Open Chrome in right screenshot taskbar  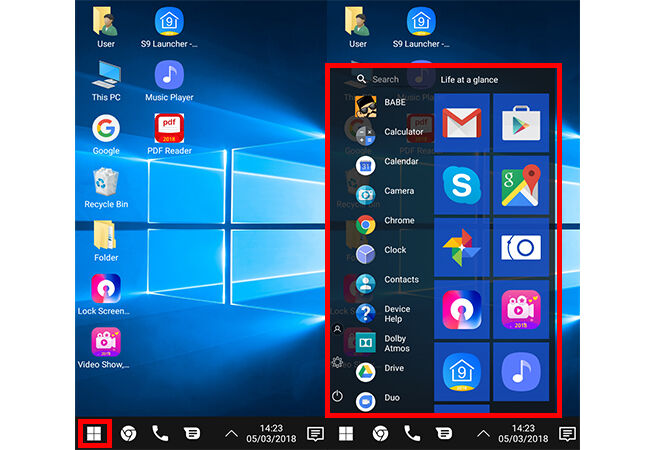(x=380, y=434)
